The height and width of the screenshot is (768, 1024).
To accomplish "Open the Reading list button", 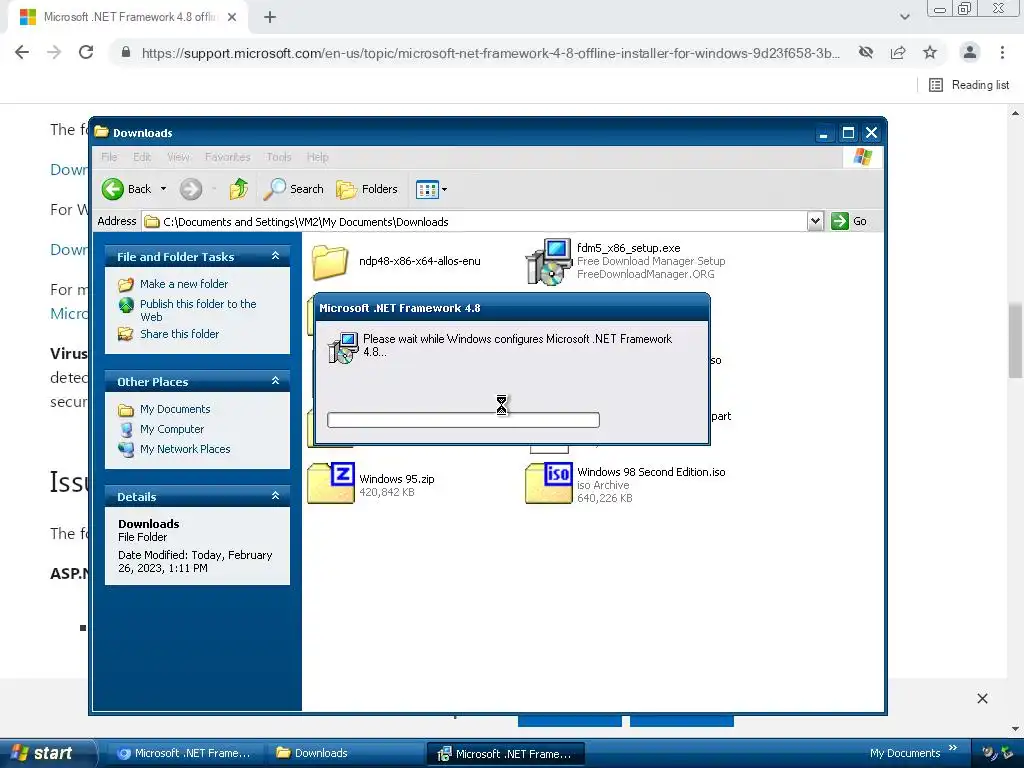I will 969,85.
